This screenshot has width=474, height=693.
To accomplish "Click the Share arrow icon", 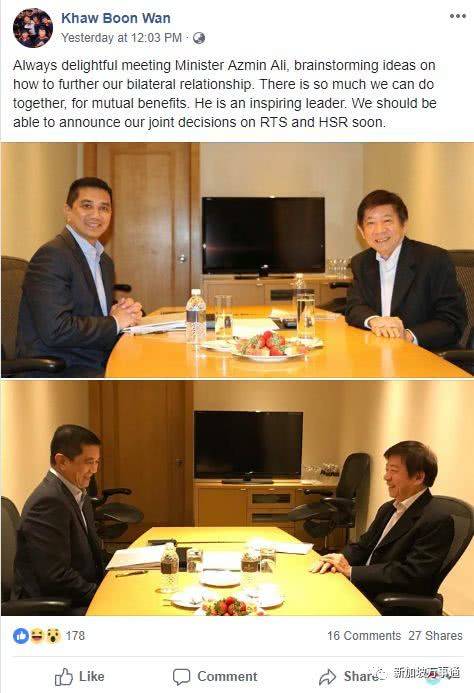I will pos(328,677).
